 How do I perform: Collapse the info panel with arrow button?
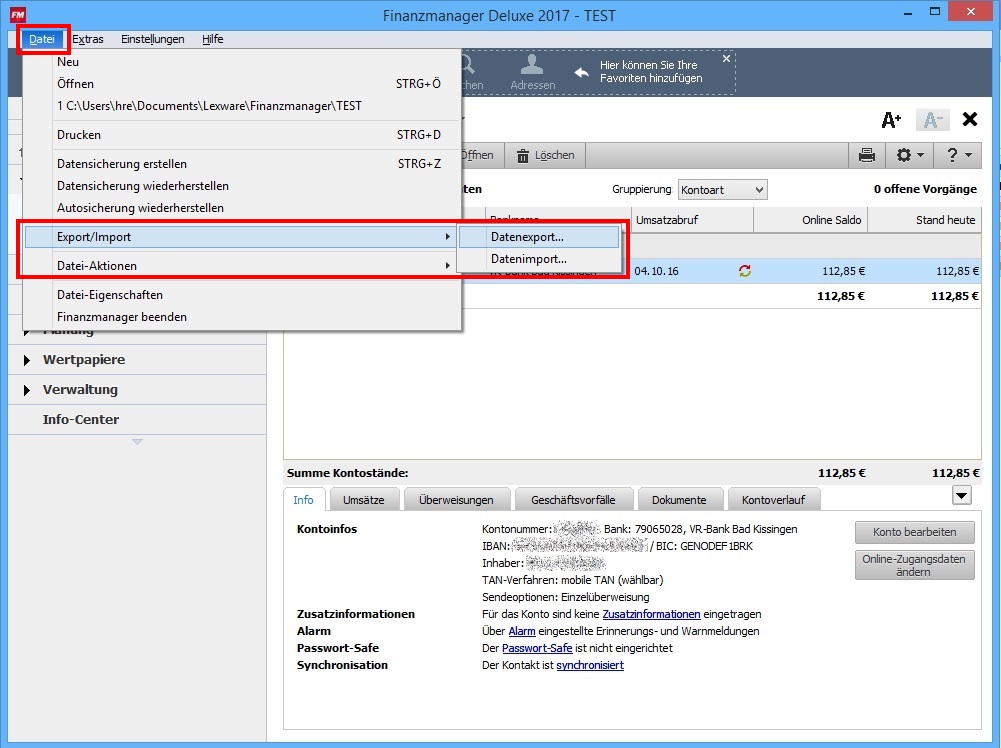click(961, 496)
